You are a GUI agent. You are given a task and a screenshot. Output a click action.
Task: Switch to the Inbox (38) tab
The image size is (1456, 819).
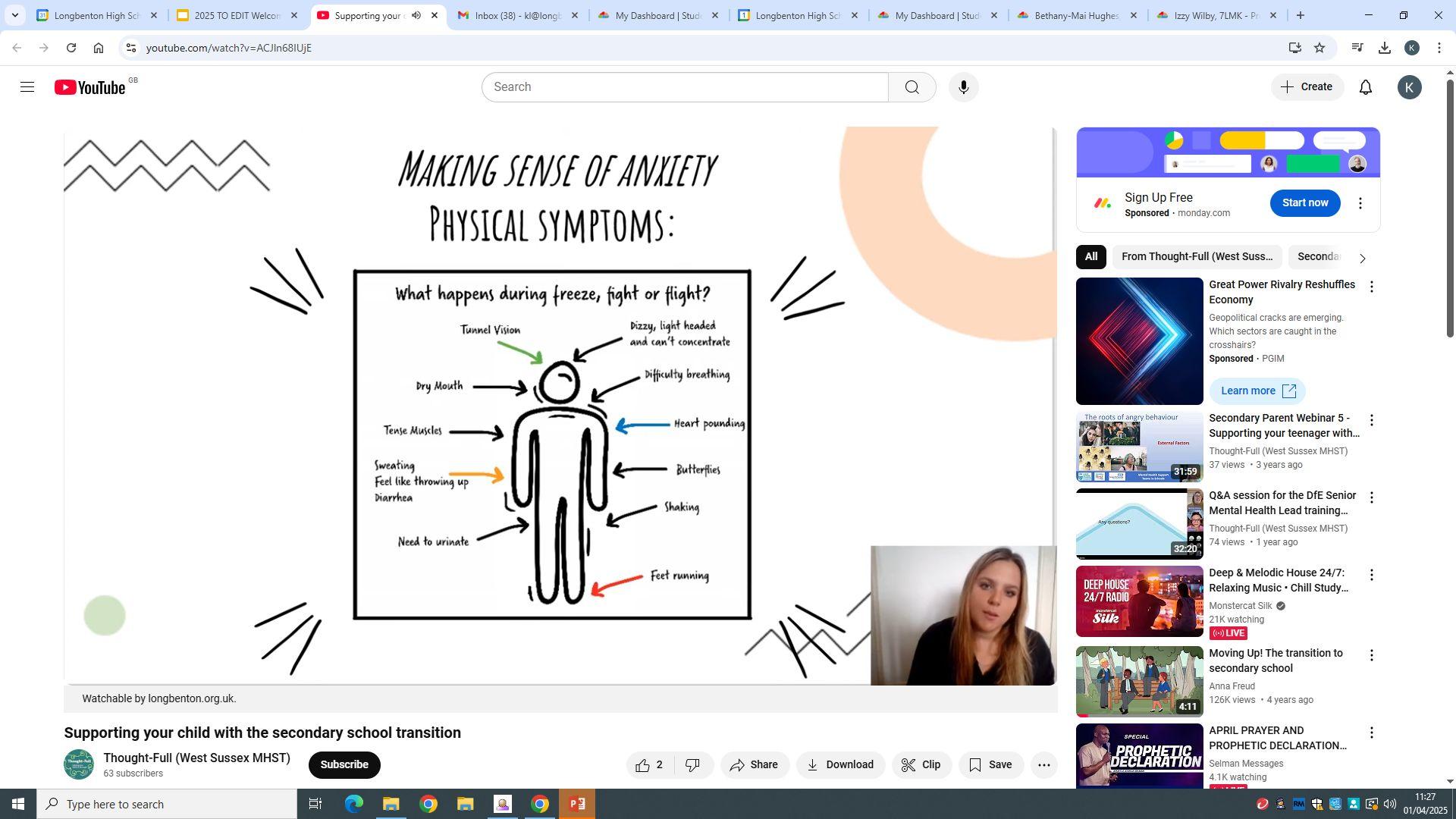(518, 15)
